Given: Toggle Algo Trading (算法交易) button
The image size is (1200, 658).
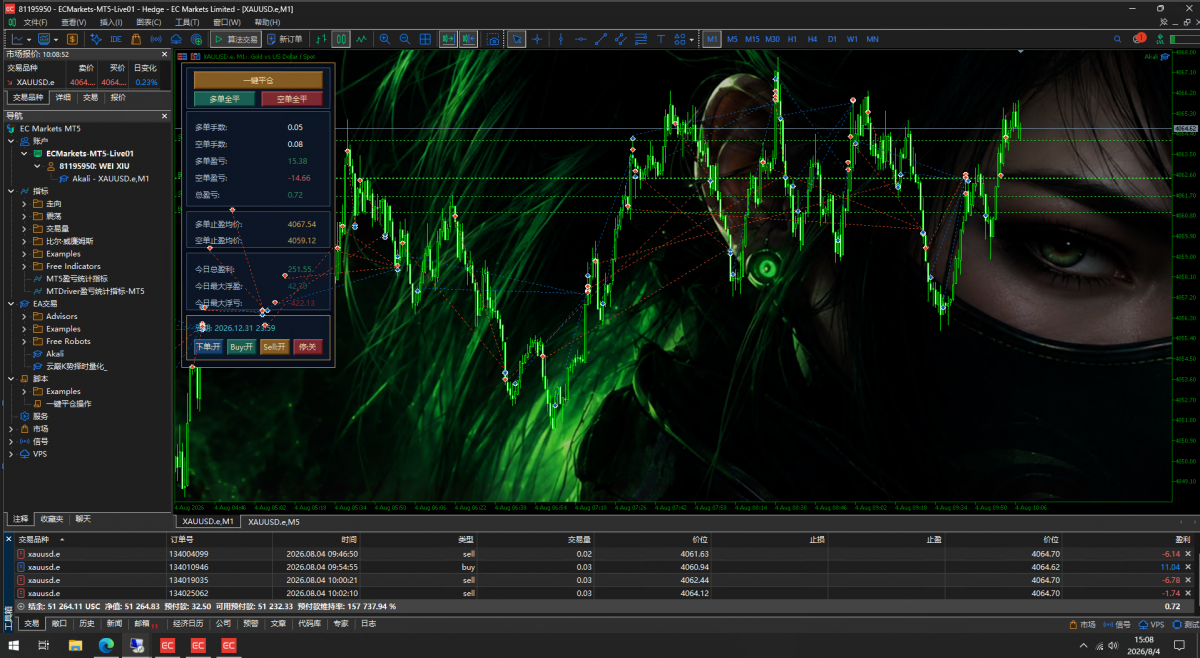Looking at the screenshot, I should [236, 39].
